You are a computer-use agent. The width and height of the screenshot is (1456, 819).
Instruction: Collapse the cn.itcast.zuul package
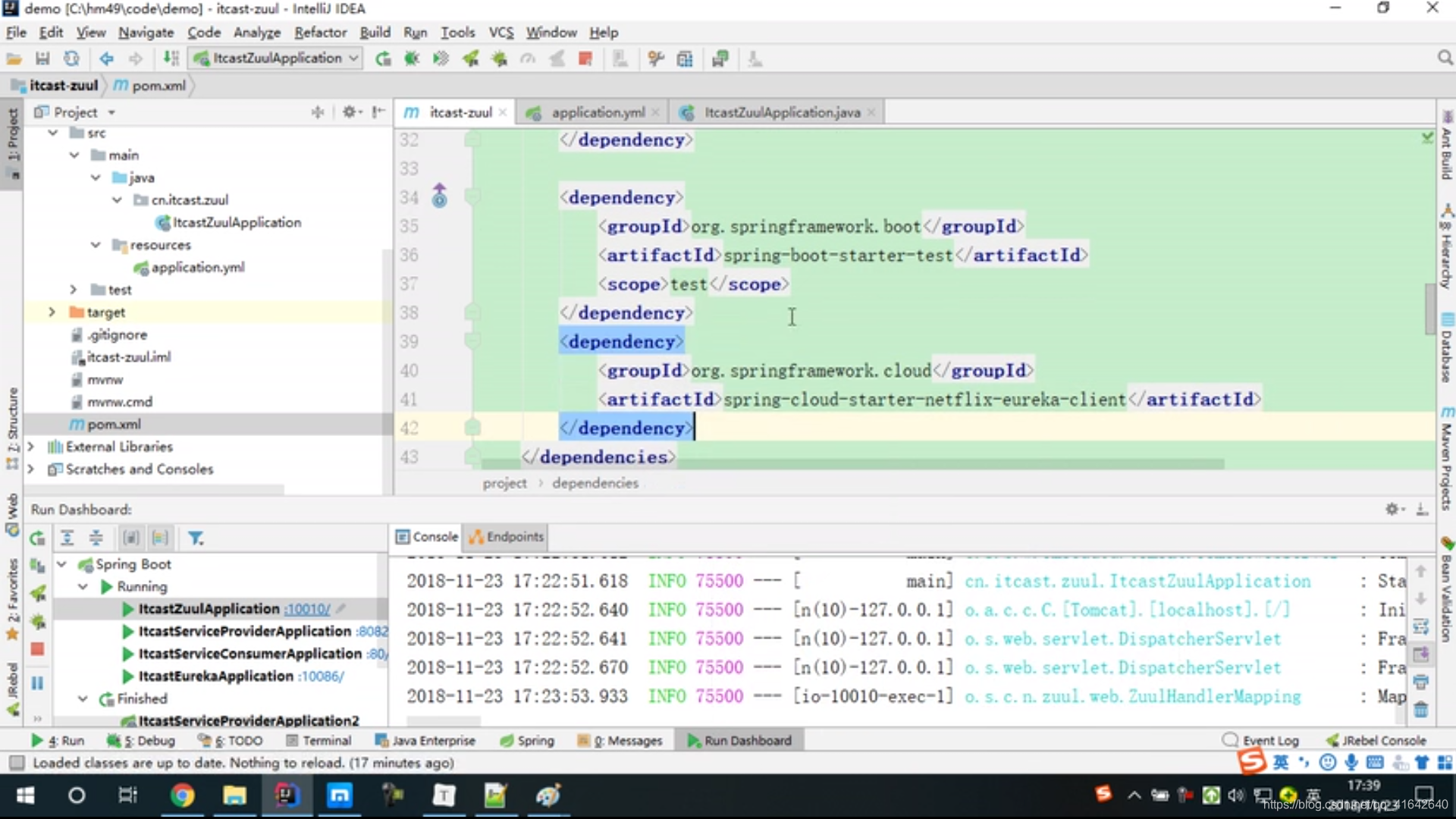coord(116,200)
